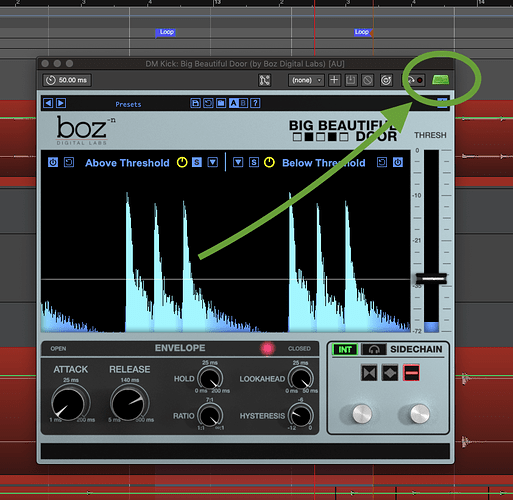Click the plugin routing icon in header
The width and height of the screenshot is (513, 500).
point(264,80)
